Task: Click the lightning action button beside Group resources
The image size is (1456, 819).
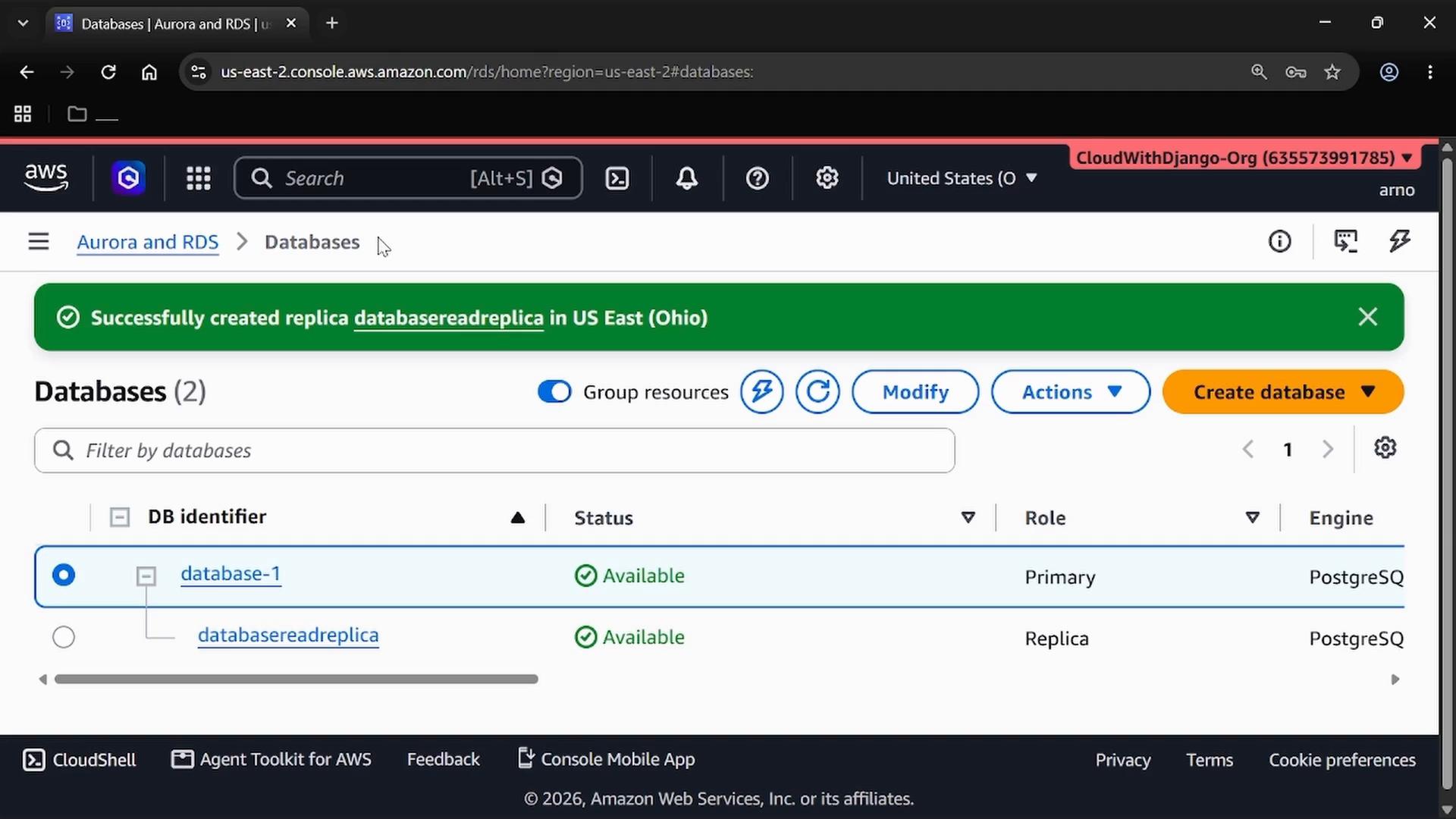Action: coord(762,392)
